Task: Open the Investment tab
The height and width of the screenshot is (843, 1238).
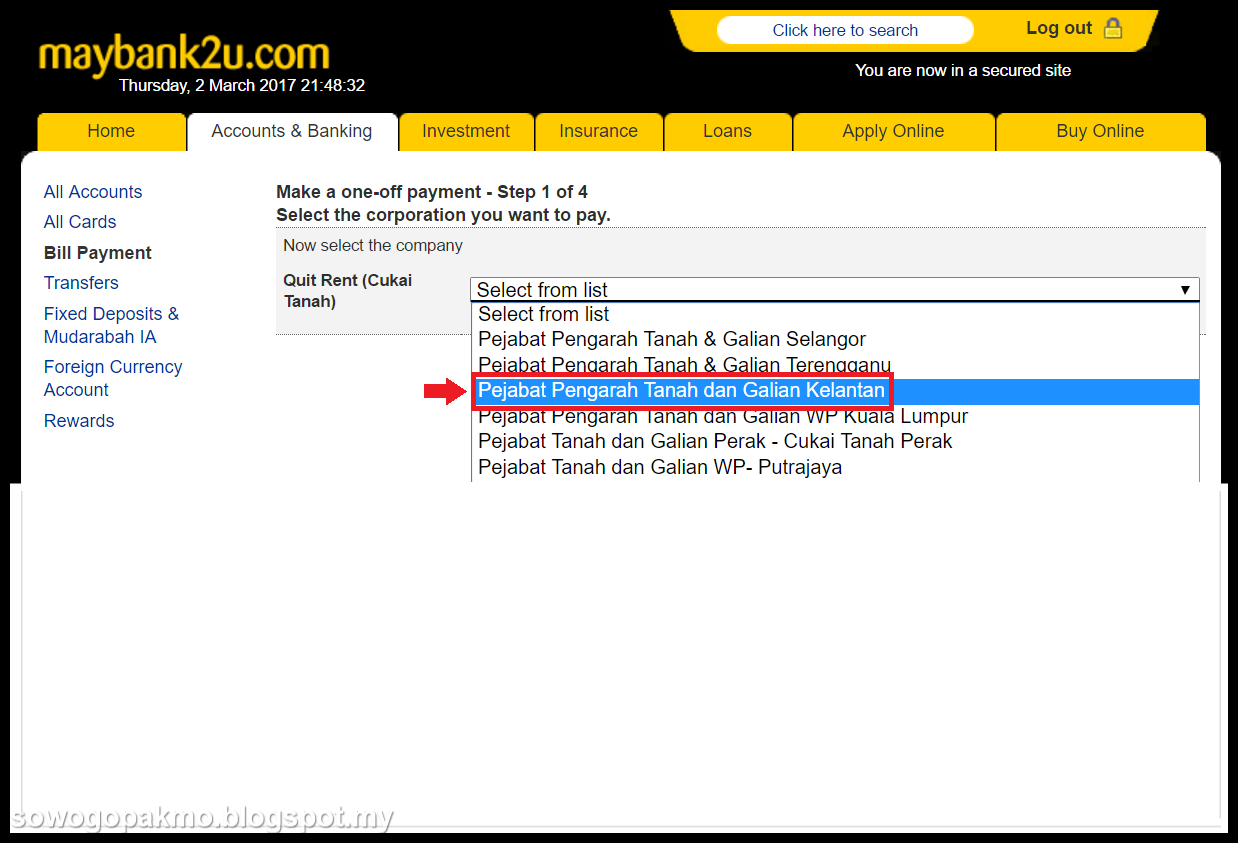Action: coord(466,131)
